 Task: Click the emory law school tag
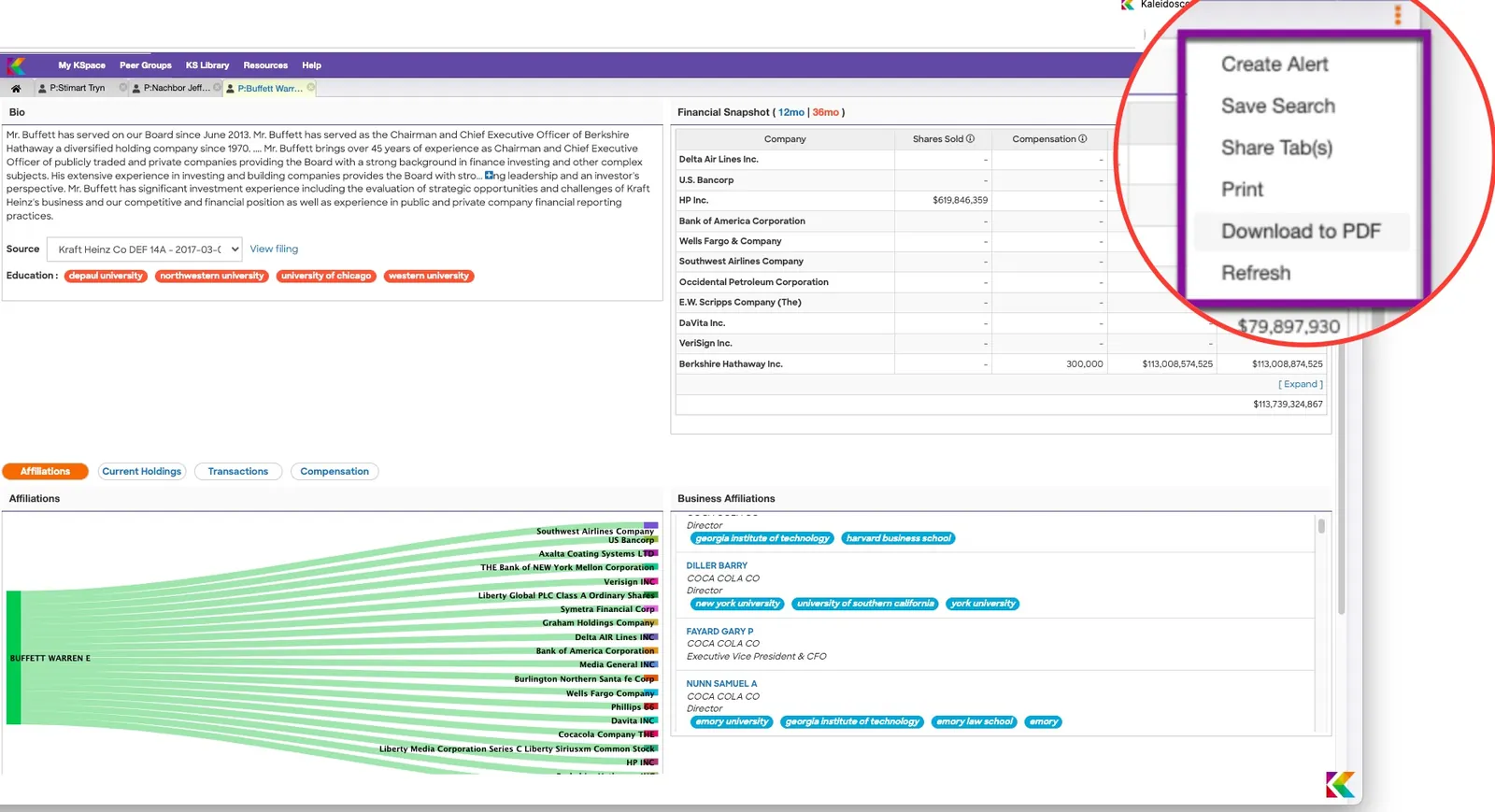pyautogui.click(x=975, y=722)
